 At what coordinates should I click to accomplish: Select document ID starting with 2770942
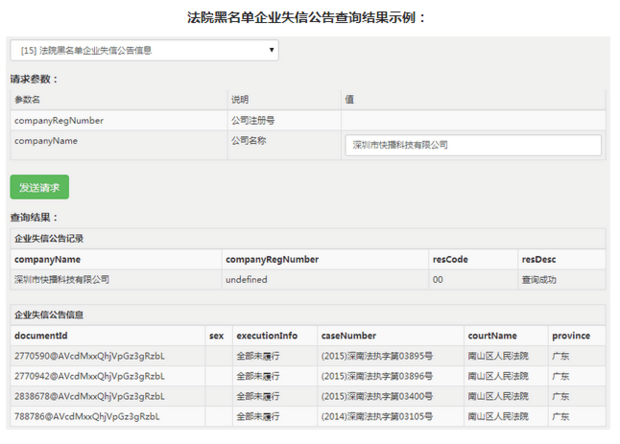tap(89, 375)
